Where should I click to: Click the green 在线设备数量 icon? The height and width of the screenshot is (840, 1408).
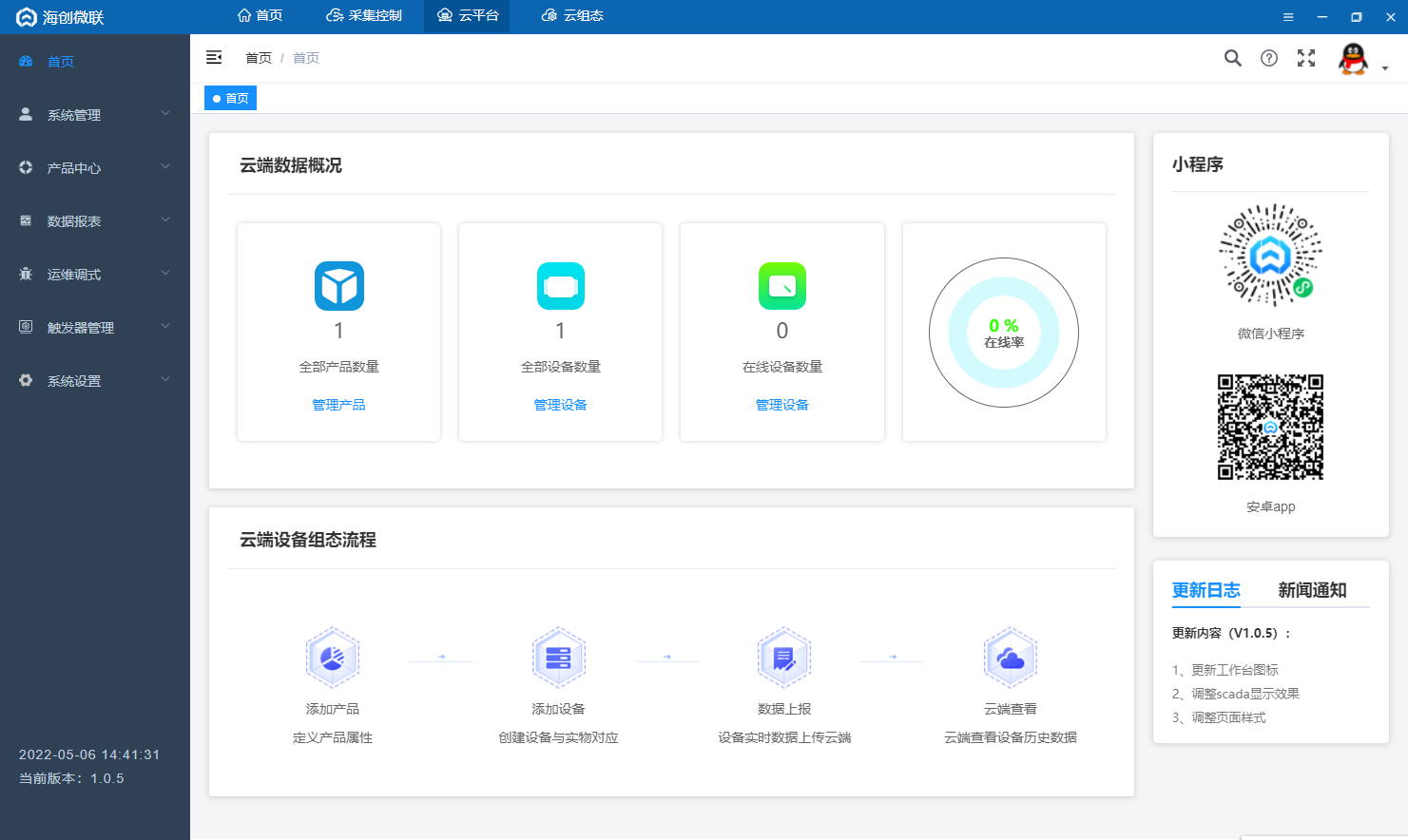click(x=782, y=286)
